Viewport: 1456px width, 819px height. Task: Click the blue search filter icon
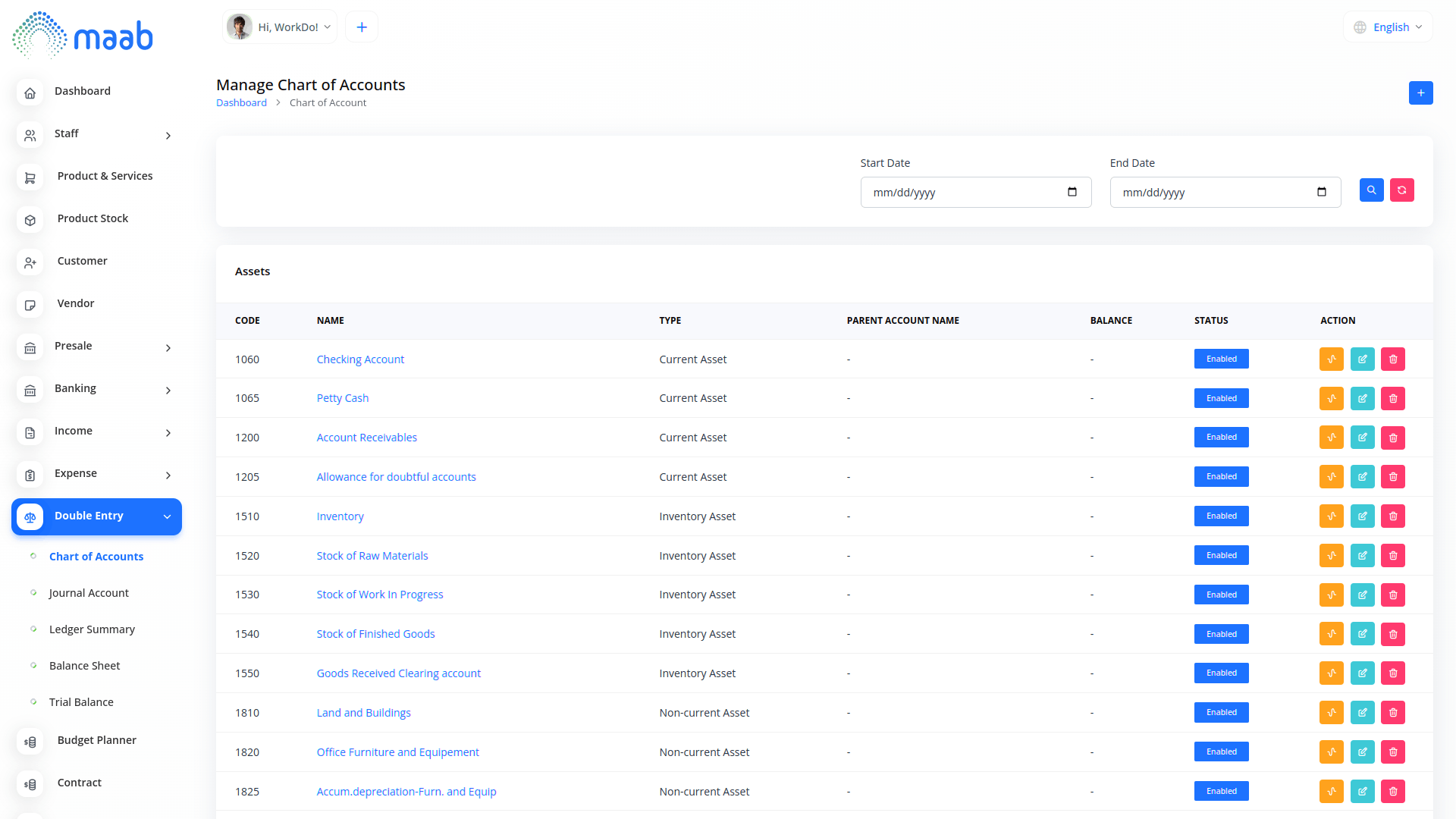click(1371, 190)
